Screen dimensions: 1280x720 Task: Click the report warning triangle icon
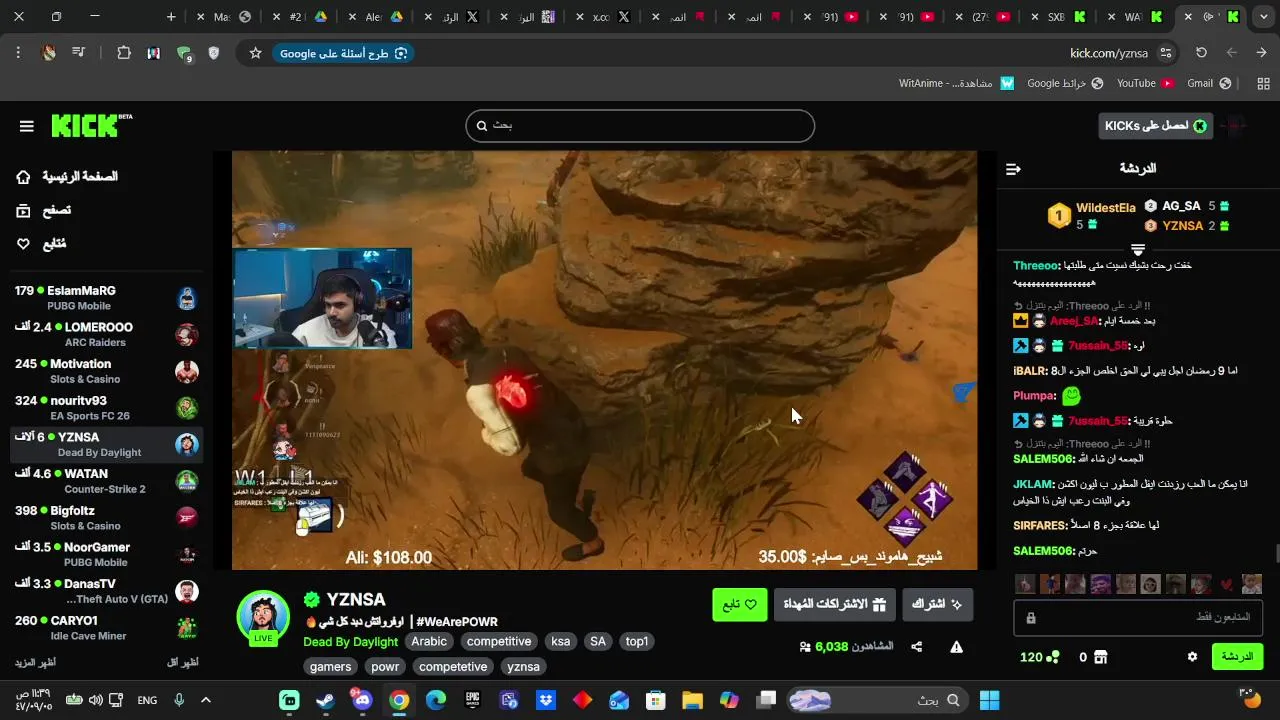tap(956, 647)
